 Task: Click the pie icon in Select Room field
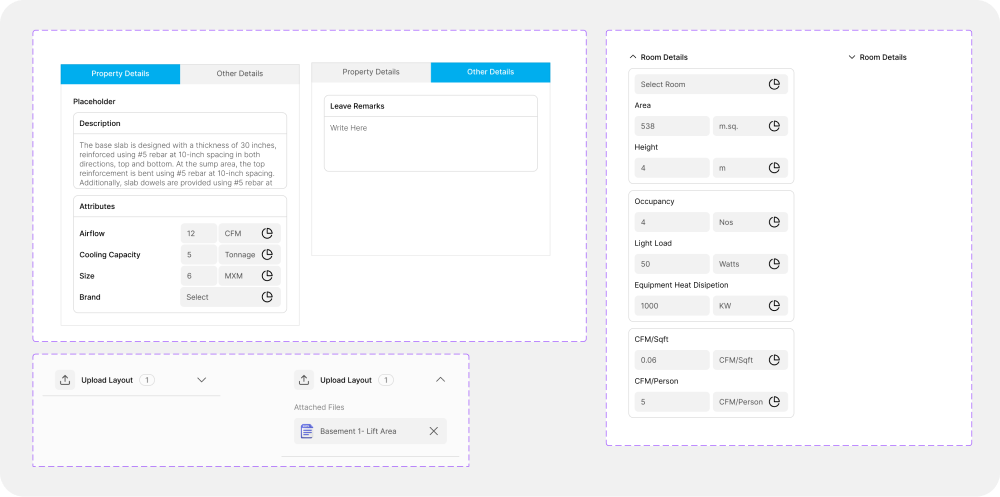[x=774, y=84]
